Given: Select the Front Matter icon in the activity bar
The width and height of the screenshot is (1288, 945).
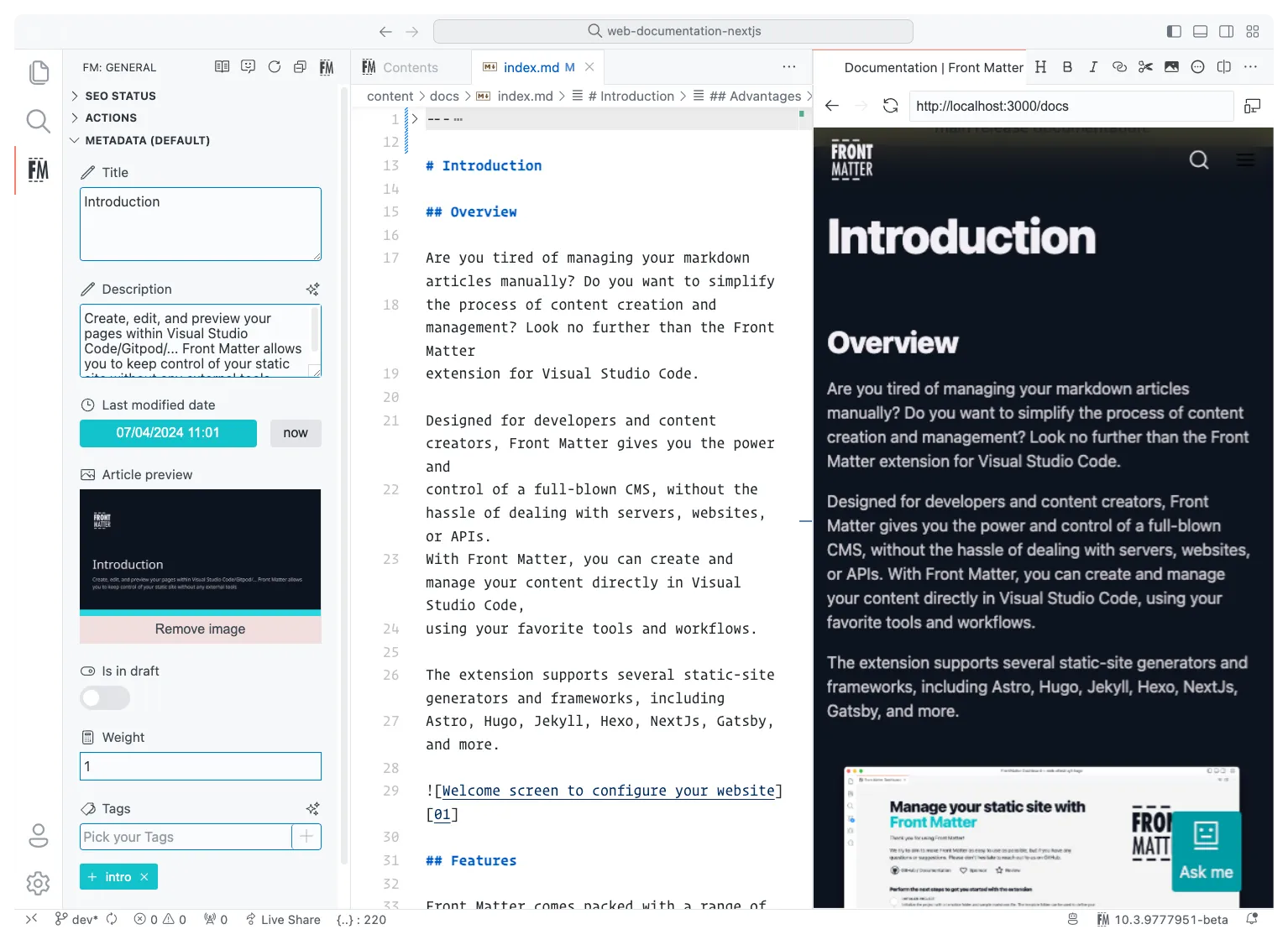Looking at the screenshot, I should click(x=38, y=170).
